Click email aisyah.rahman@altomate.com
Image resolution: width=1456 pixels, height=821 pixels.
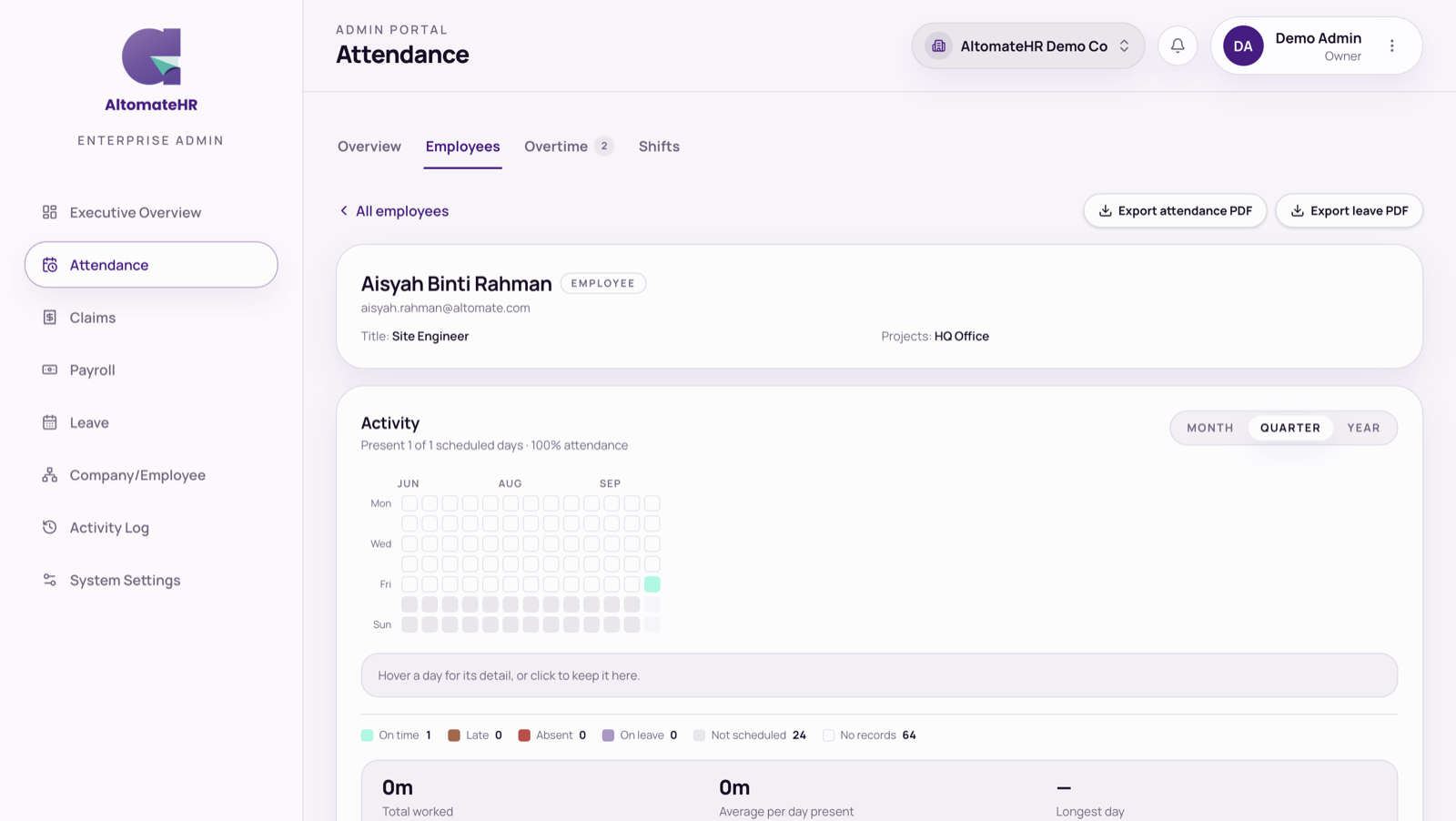click(445, 308)
